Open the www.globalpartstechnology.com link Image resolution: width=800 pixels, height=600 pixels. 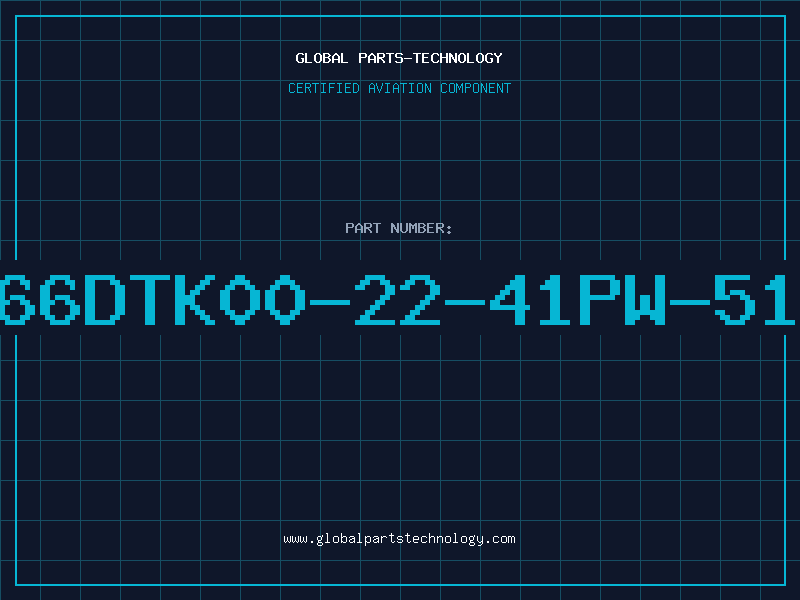tap(399, 539)
